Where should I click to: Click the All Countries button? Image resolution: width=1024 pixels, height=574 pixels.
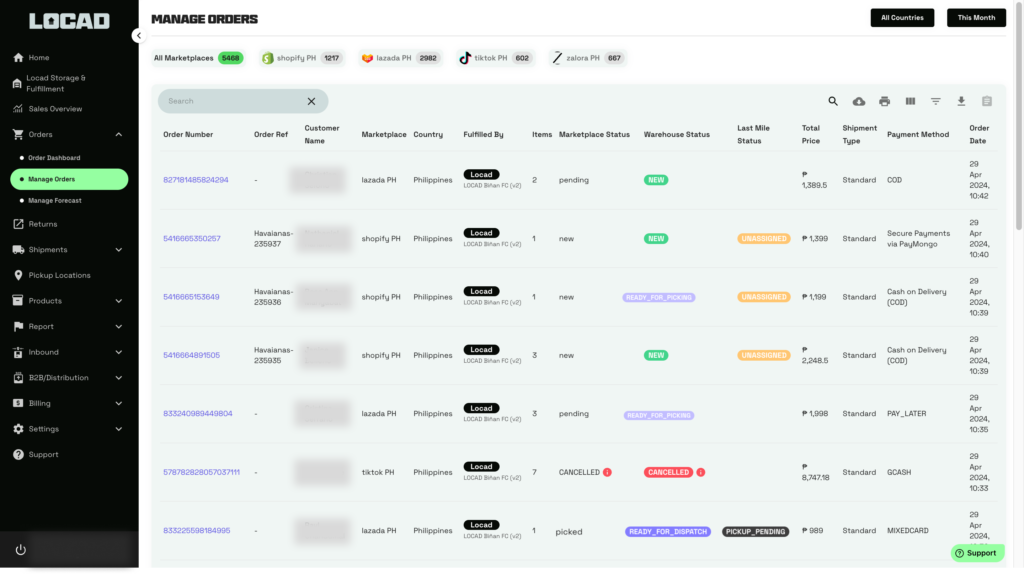coord(902,17)
